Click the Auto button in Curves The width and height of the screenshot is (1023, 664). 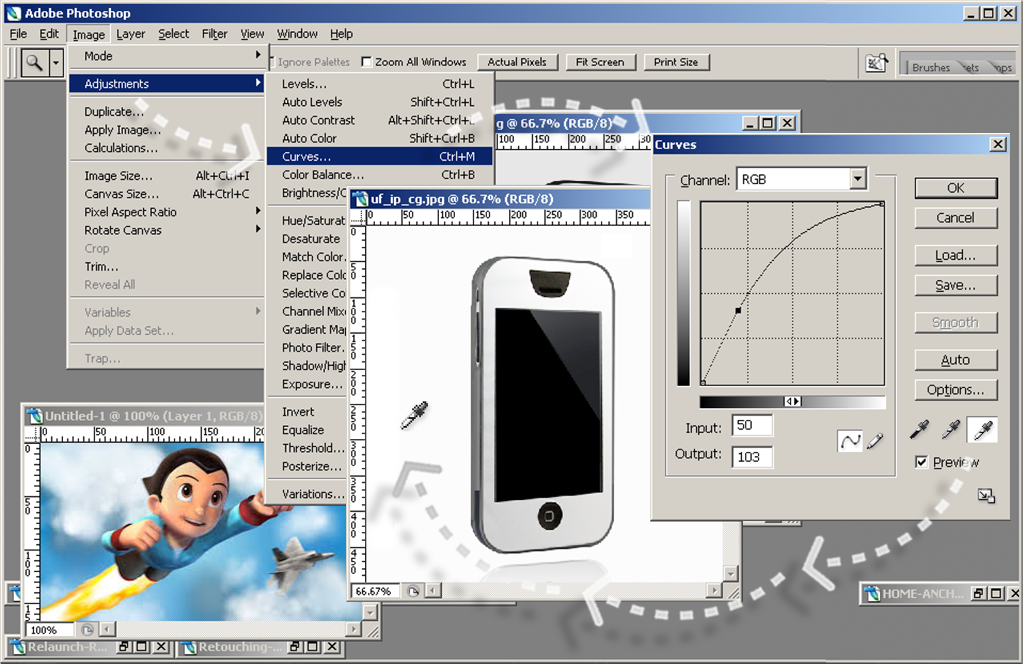point(956,359)
